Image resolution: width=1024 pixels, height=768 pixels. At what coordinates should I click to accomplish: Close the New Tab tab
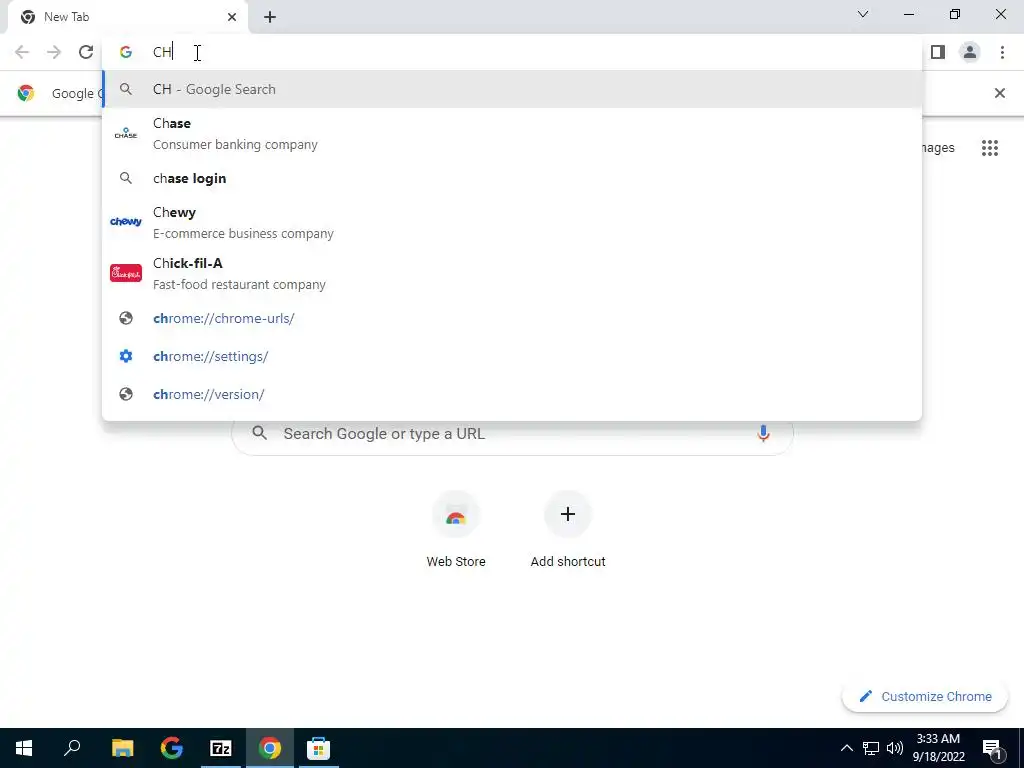coord(232,17)
